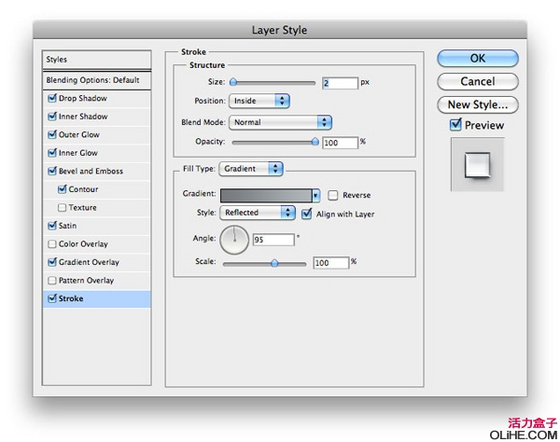Toggle the Preview checkbox

click(x=455, y=125)
